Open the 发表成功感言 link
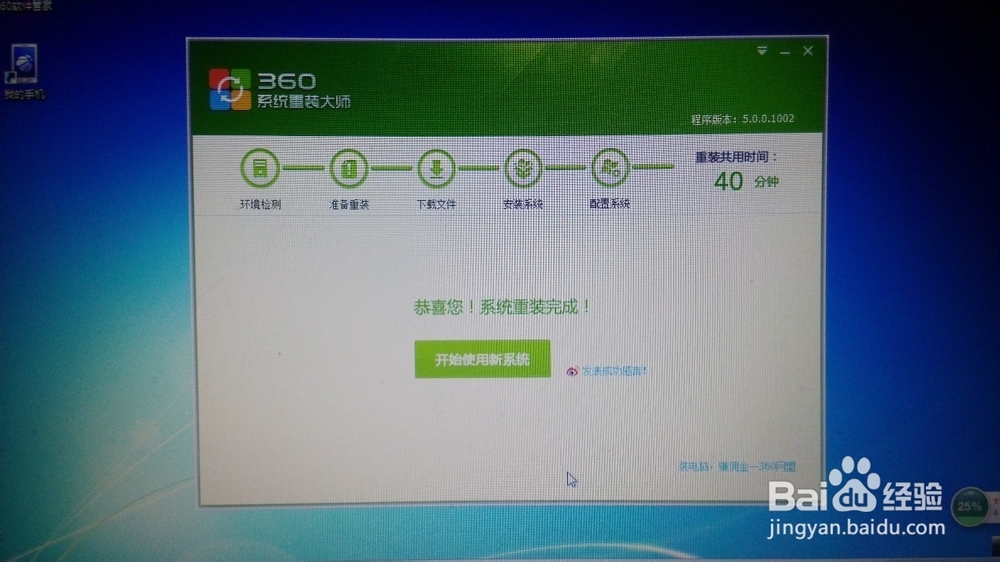Image resolution: width=1000 pixels, height=562 pixels. point(614,371)
